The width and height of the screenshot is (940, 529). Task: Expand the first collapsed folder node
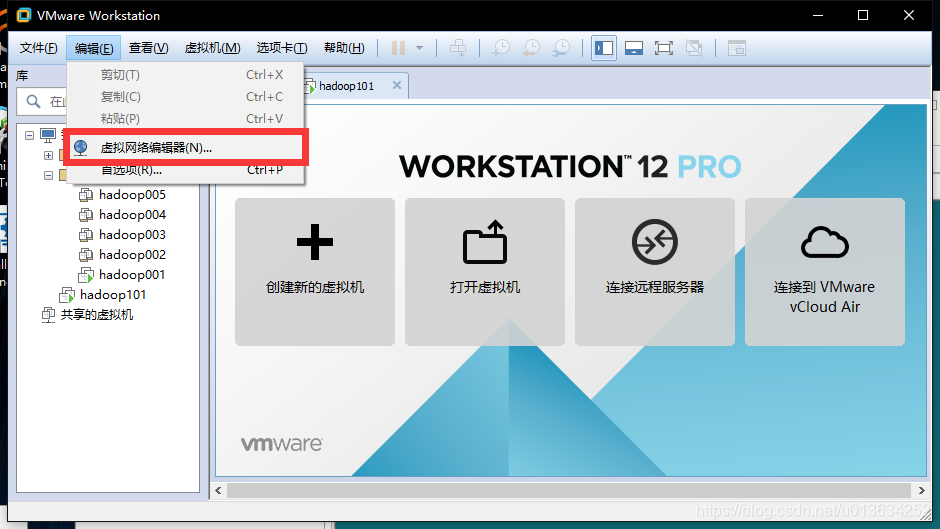pos(49,155)
